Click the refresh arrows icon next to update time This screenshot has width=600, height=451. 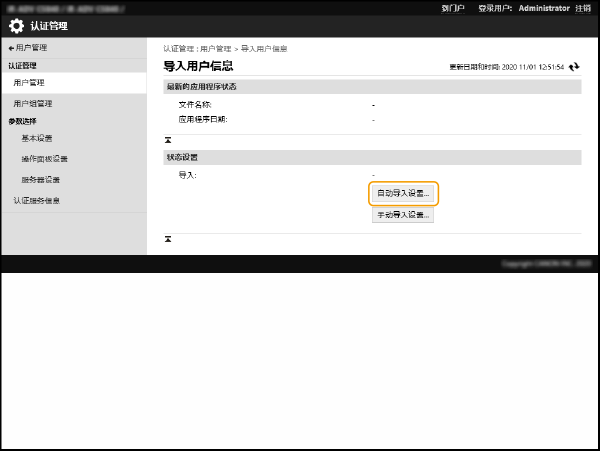click(x=574, y=67)
